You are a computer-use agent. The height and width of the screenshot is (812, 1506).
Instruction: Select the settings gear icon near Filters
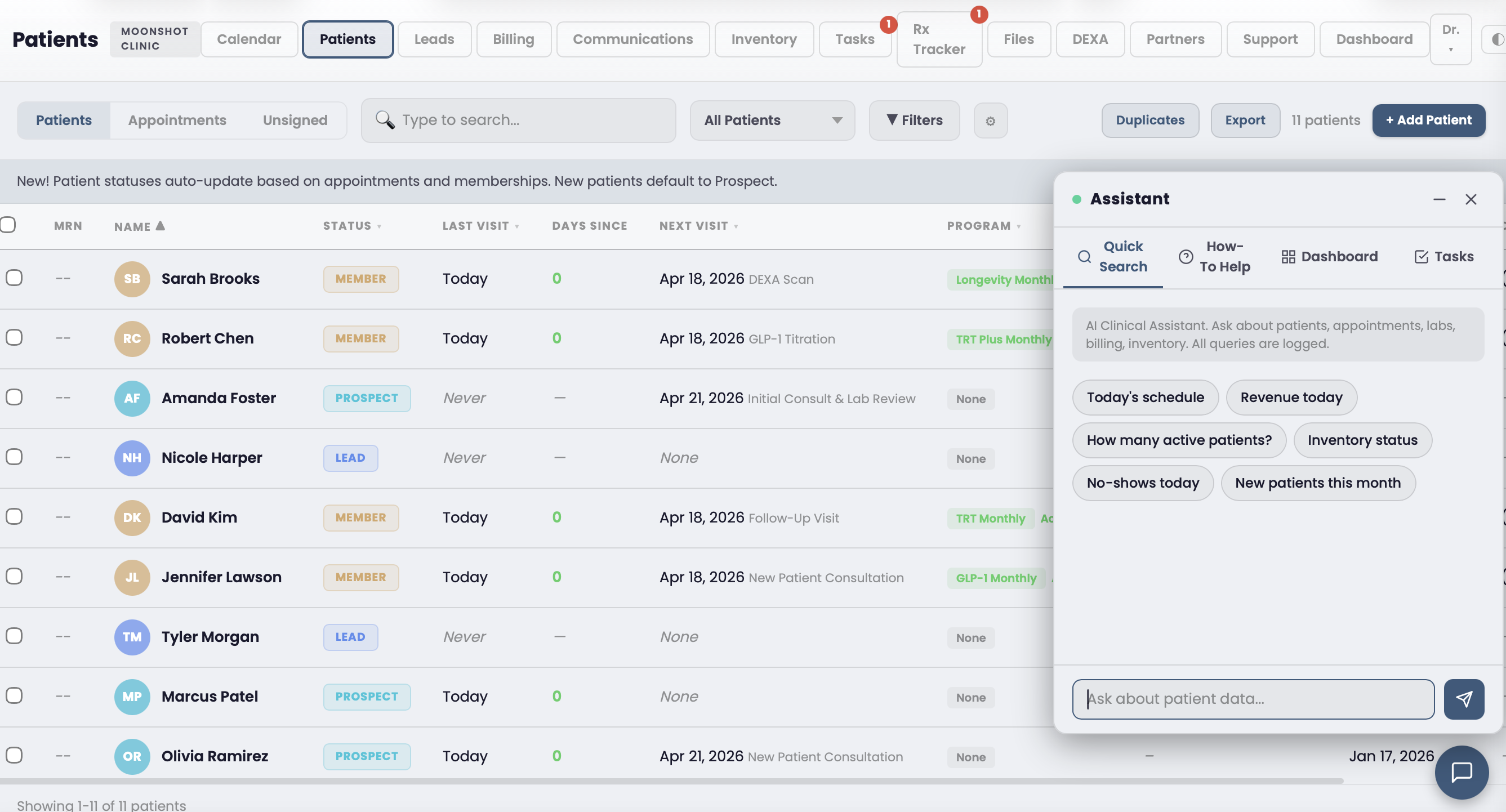(990, 121)
